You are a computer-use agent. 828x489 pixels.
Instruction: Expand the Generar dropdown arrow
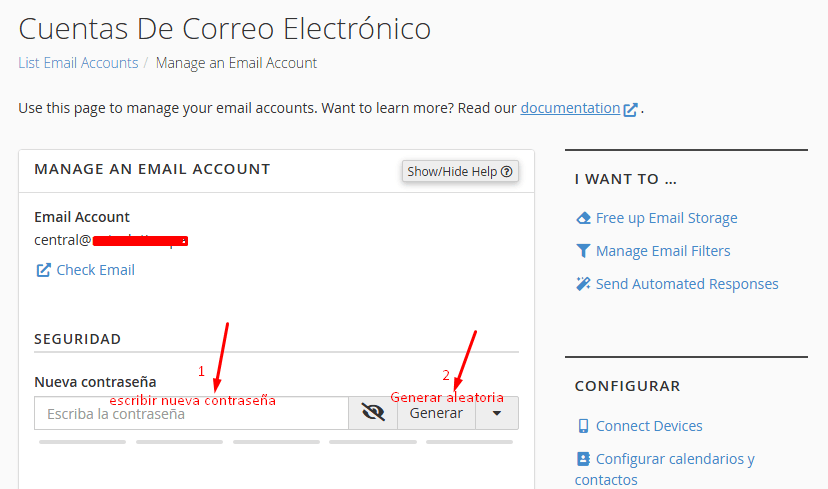(x=497, y=413)
